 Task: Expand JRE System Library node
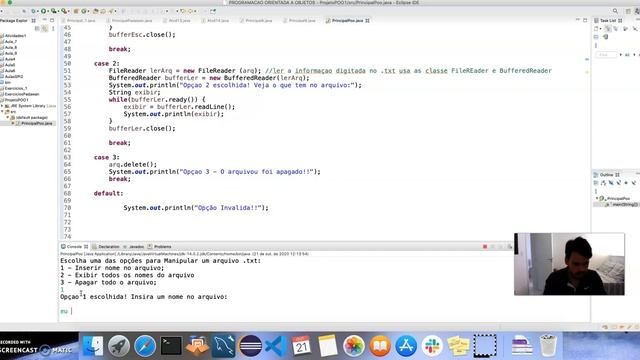pos(2,106)
